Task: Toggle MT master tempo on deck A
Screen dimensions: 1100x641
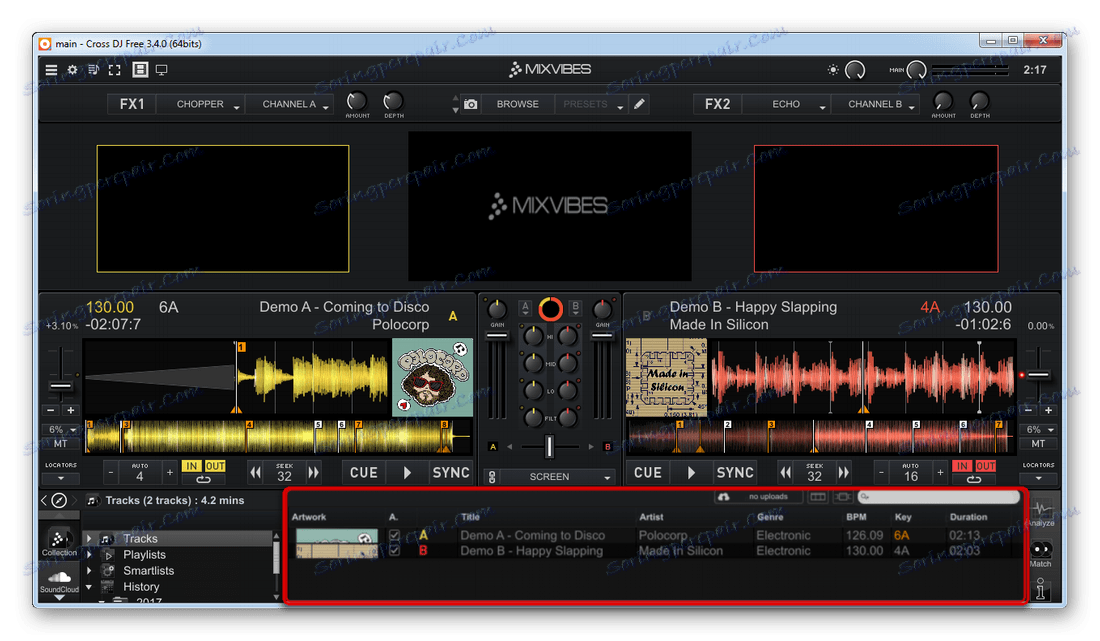Action: click(61, 443)
